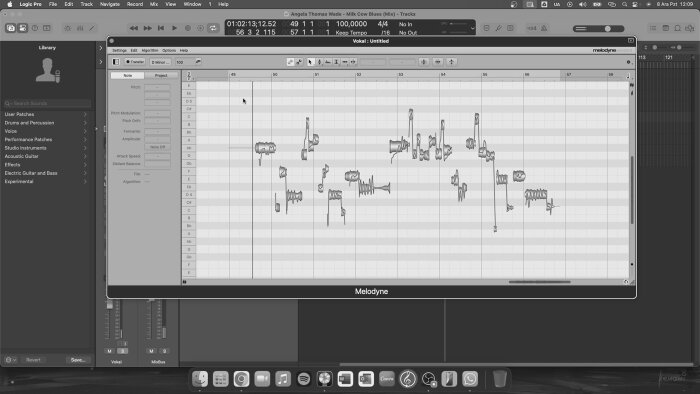
Task: Click the Save... button in Library
Action: pos(78,360)
